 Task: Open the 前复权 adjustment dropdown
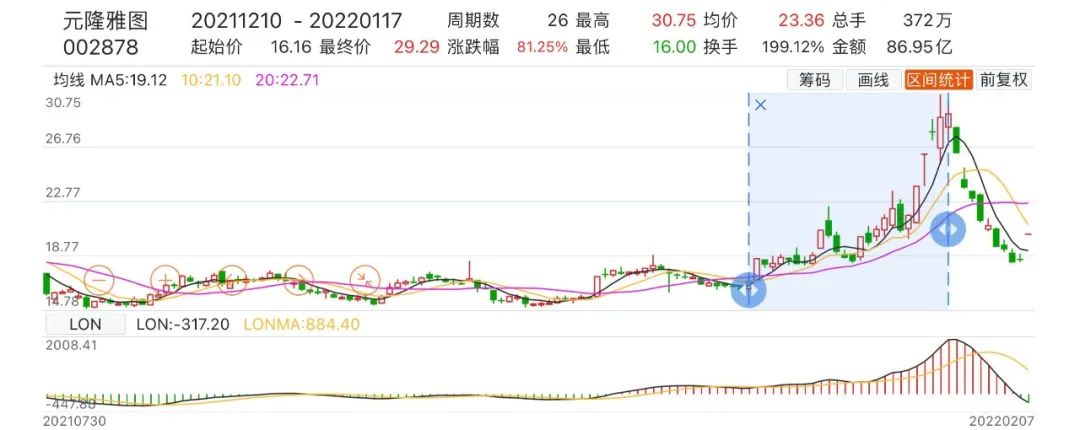[1003, 80]
